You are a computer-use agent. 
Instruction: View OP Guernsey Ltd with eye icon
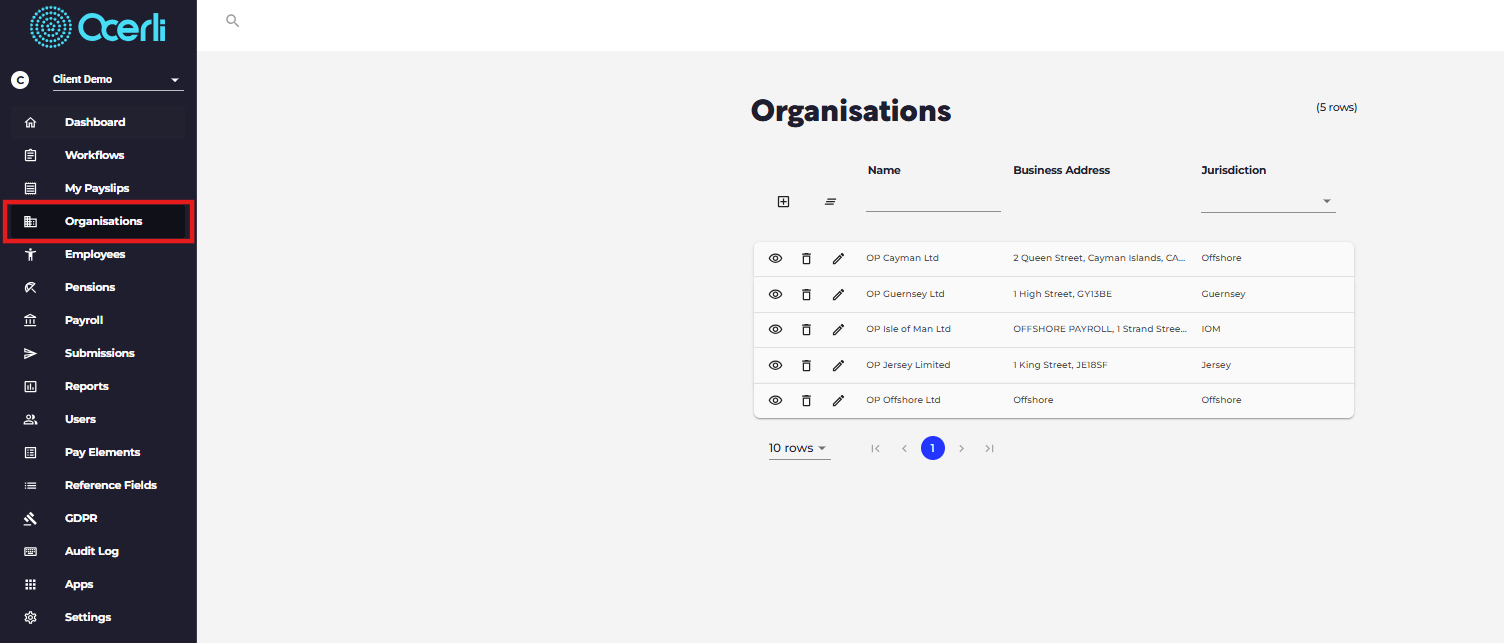(775, 294)
